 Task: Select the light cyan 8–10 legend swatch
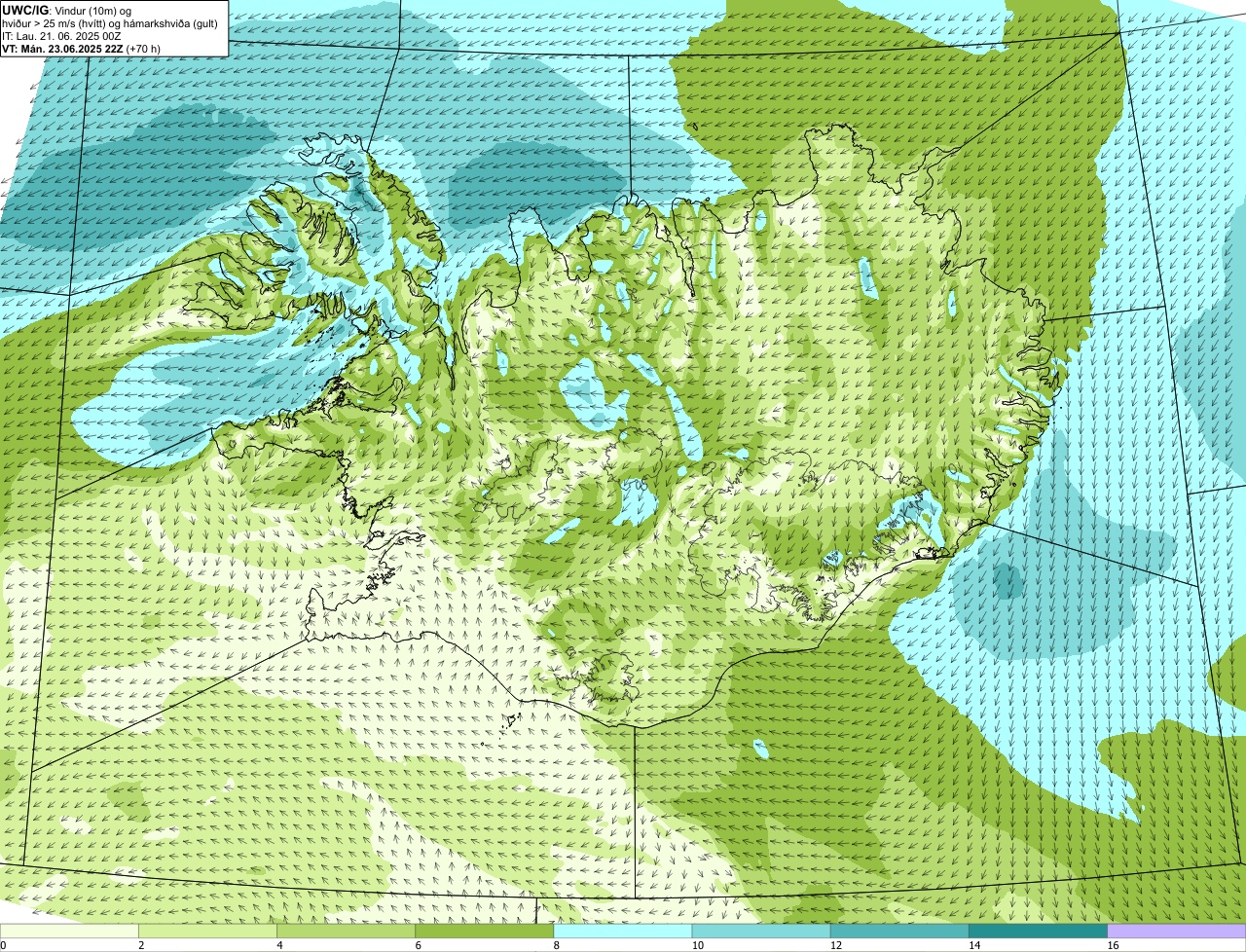click(623, 932)
